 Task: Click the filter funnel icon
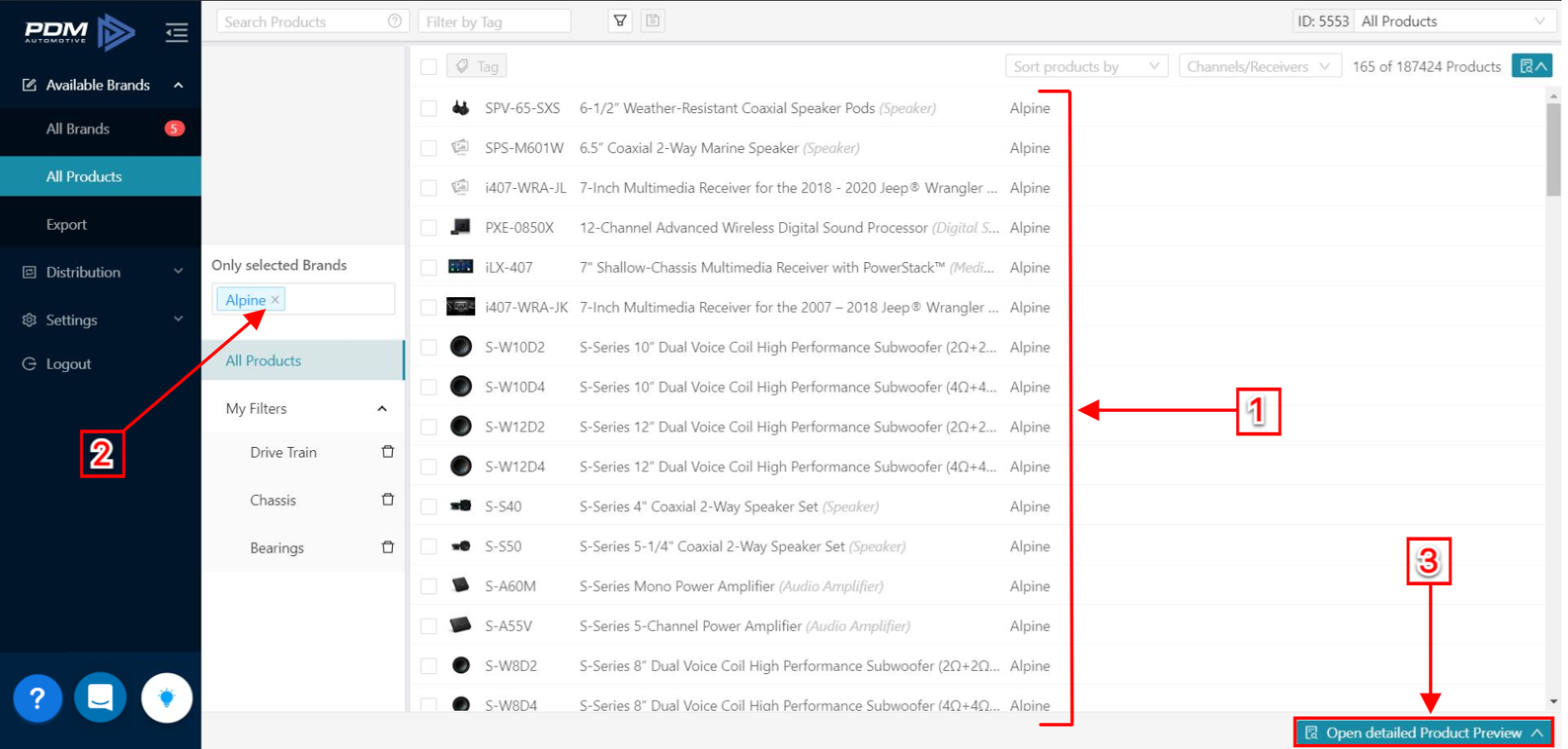[620, 21]
